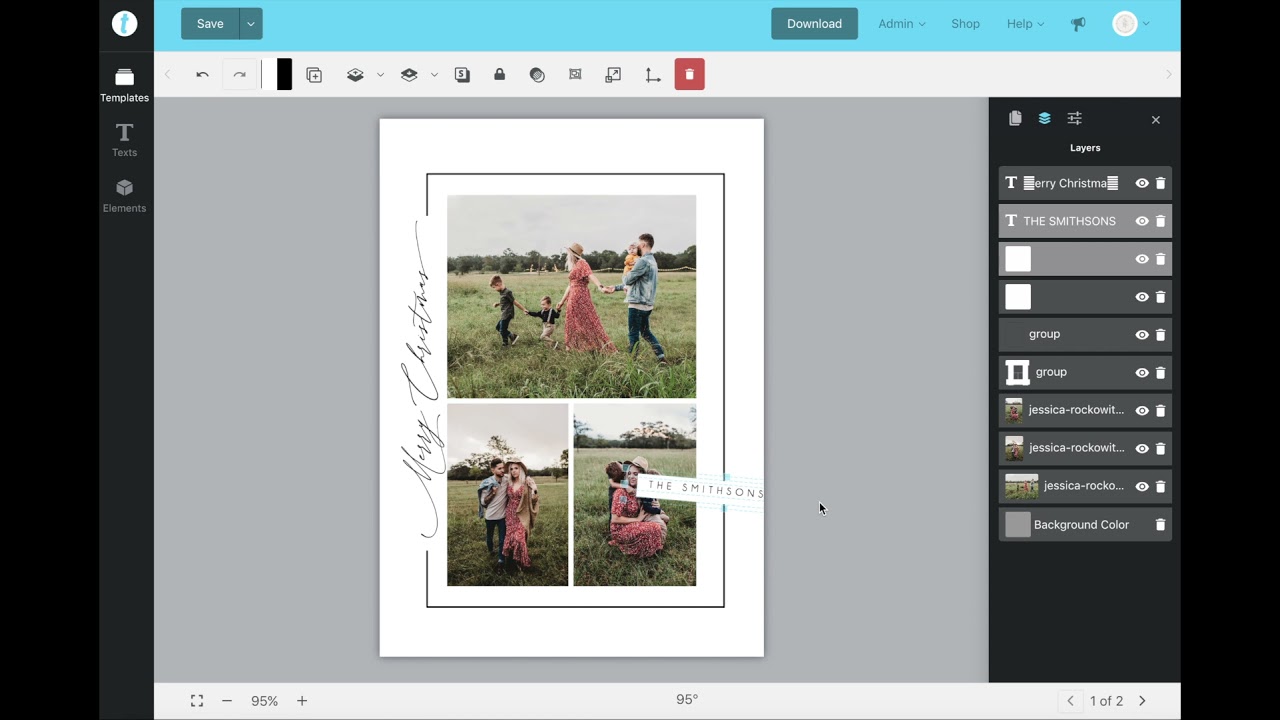Redo the last action
The width and height of the screenshot is (1280, 720).
pyautogui.click(x=239, y=74)
